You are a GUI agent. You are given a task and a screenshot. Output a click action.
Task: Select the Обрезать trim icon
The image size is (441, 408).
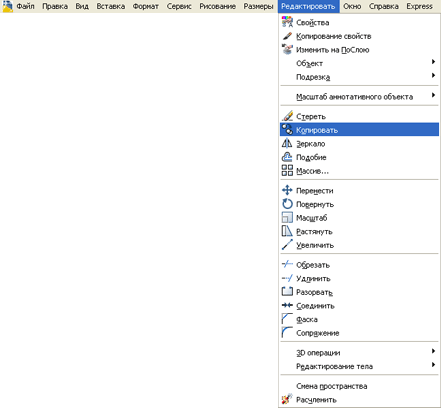tap(287, 265)
